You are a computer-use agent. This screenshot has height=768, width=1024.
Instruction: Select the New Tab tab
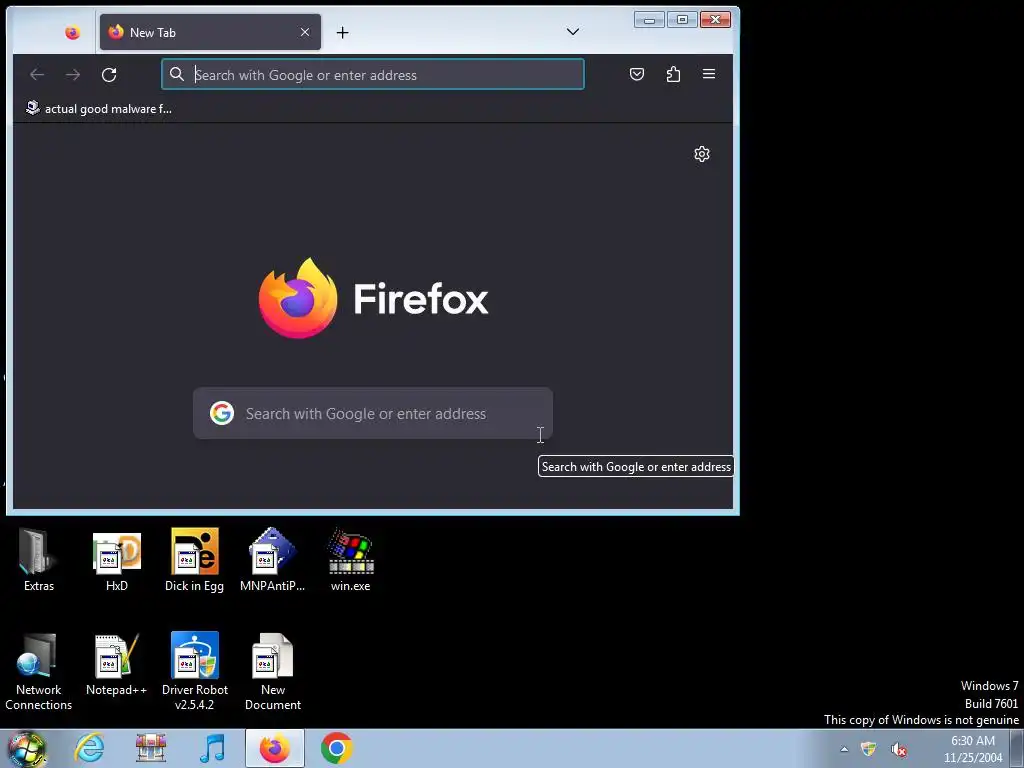tap(210, 32)
